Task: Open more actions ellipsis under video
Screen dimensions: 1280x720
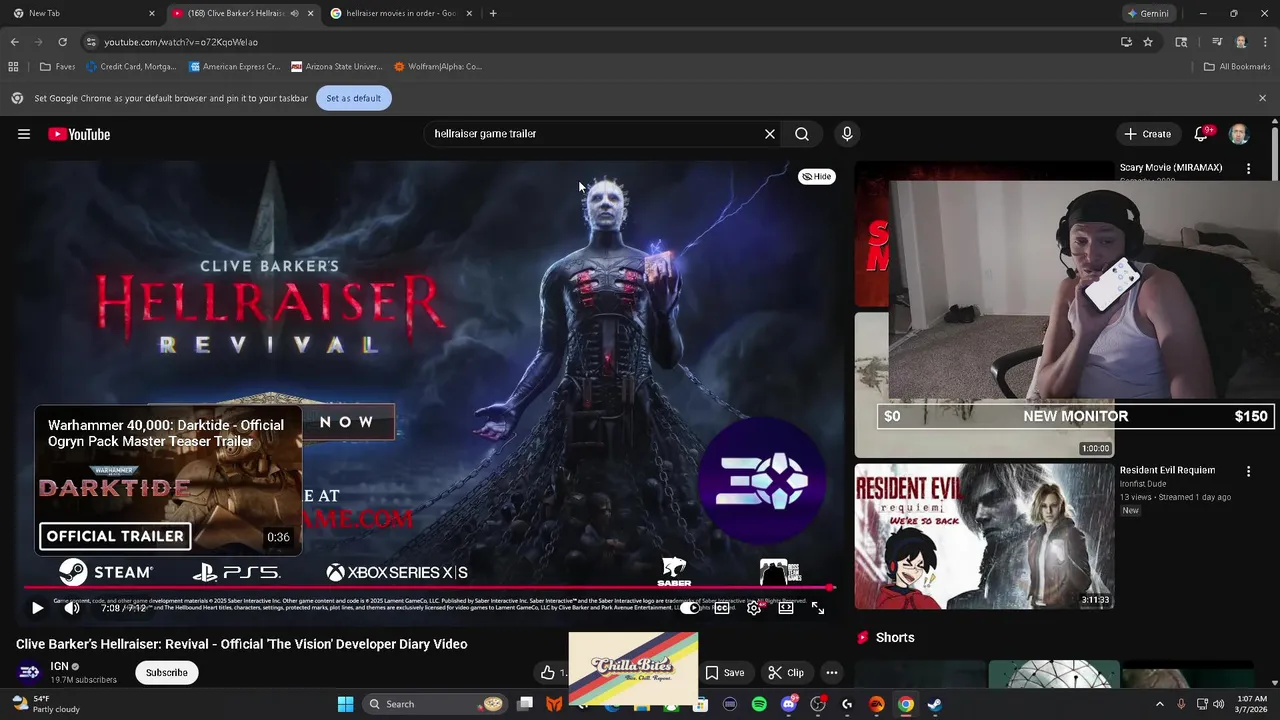Action: coord(832,673)
